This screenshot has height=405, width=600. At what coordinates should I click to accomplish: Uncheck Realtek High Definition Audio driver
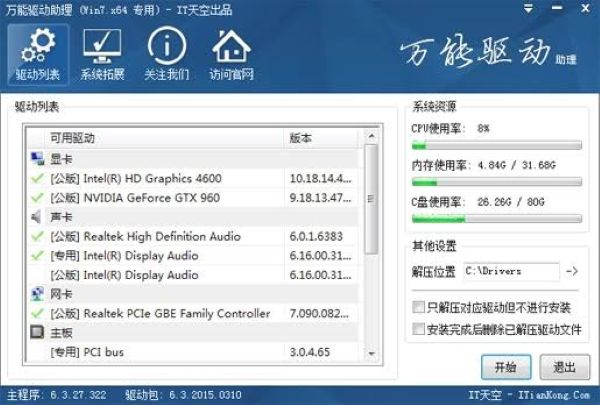[x=38, y=236]
